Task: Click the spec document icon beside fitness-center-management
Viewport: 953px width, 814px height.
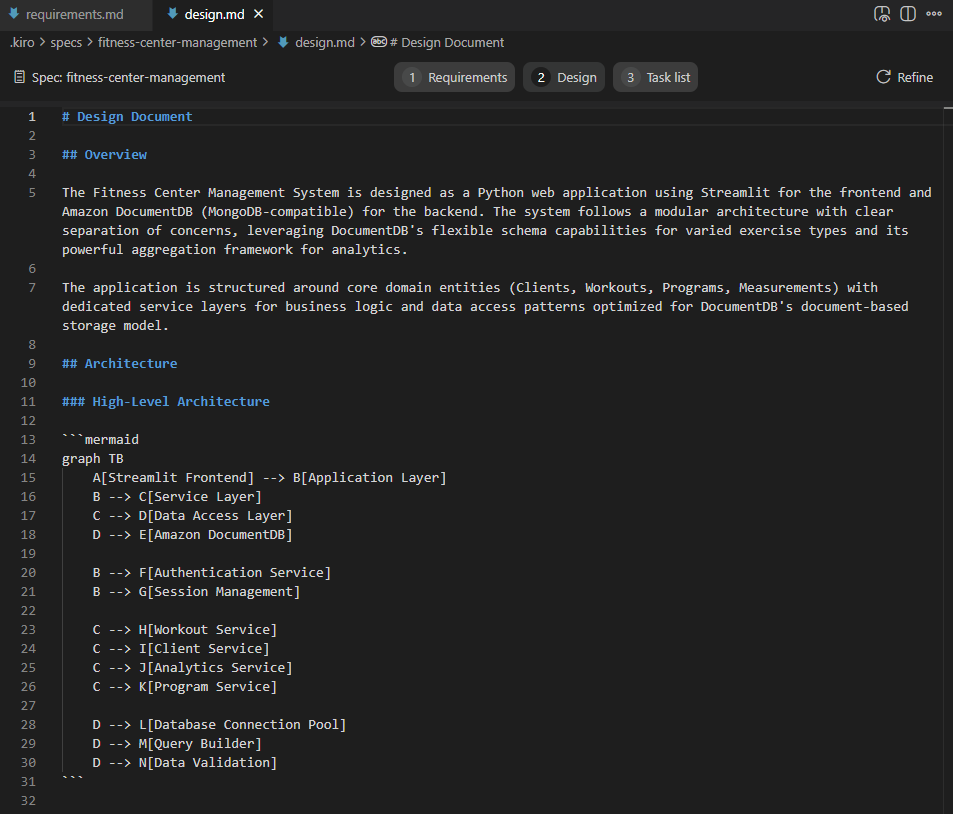Action: pyautogui.click(x=19, y=77)
